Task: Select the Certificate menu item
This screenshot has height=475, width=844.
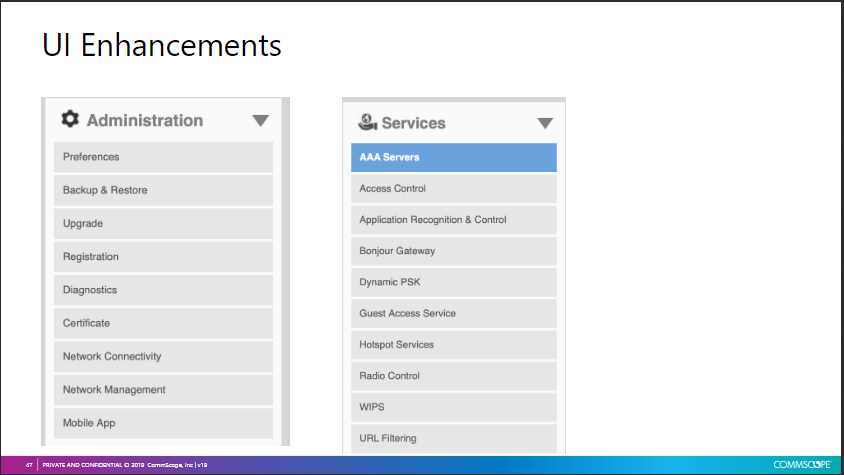Action: click(163, 323)
